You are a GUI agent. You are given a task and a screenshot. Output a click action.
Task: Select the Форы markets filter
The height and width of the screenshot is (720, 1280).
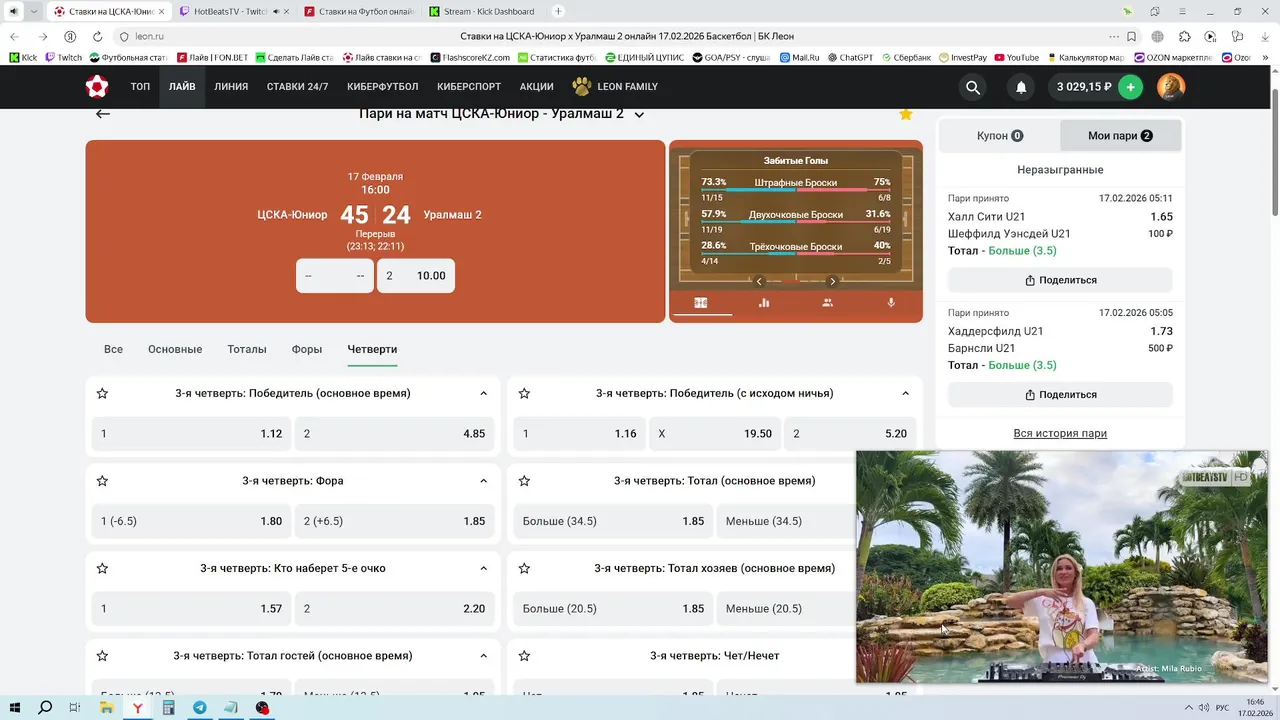point(307,349)
